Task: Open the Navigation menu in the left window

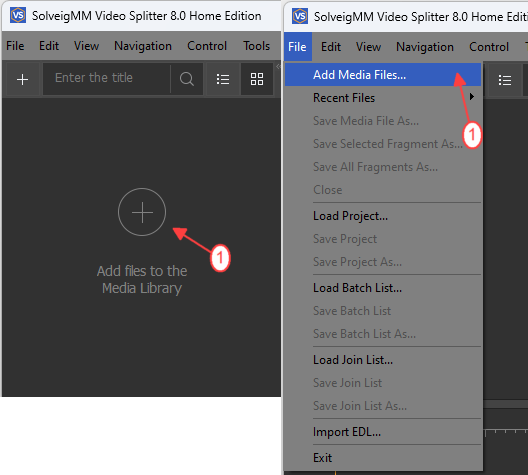Action: (x=143, y=46)
